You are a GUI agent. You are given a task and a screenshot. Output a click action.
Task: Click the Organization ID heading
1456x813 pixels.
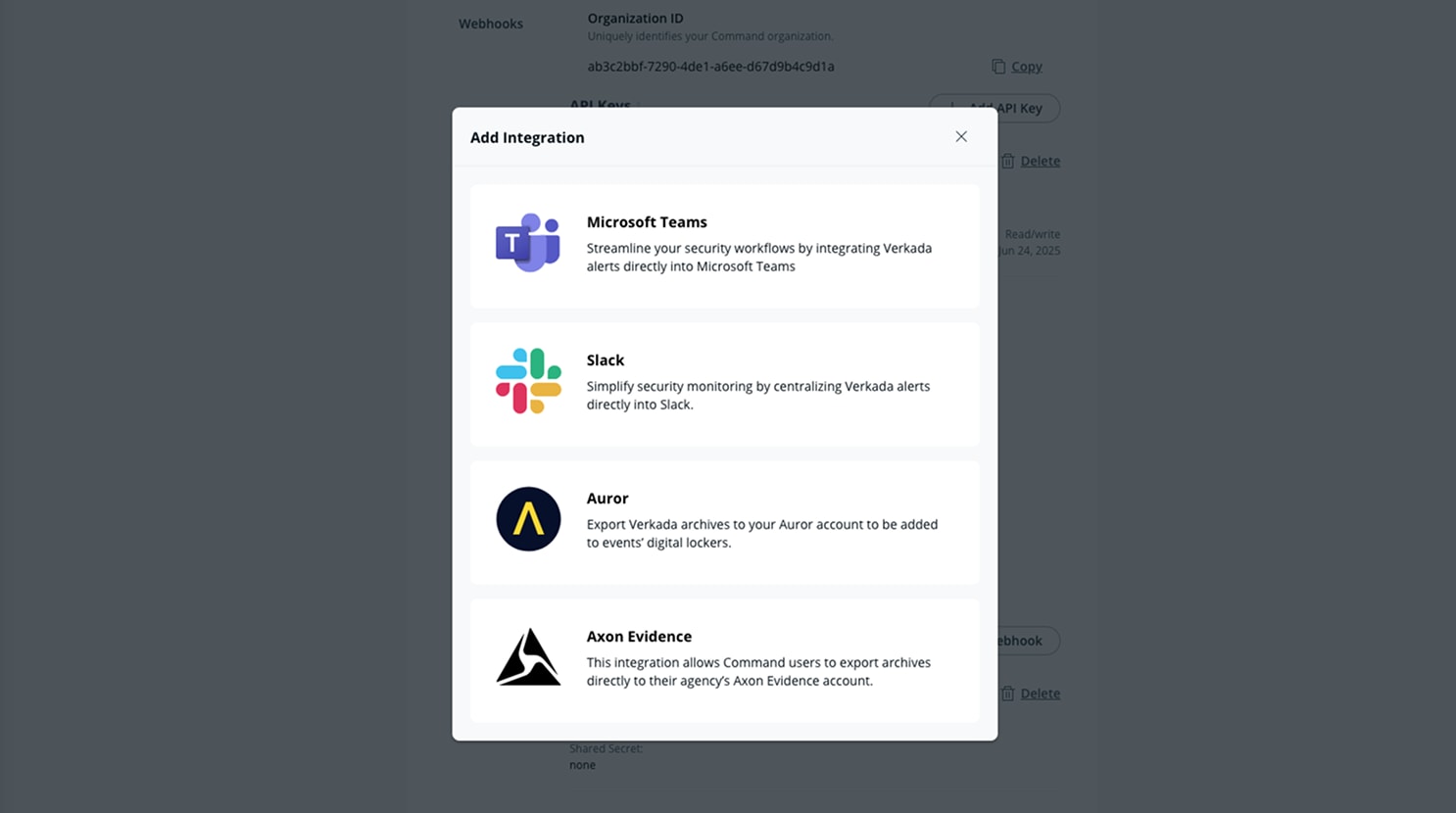click(635, 18)
